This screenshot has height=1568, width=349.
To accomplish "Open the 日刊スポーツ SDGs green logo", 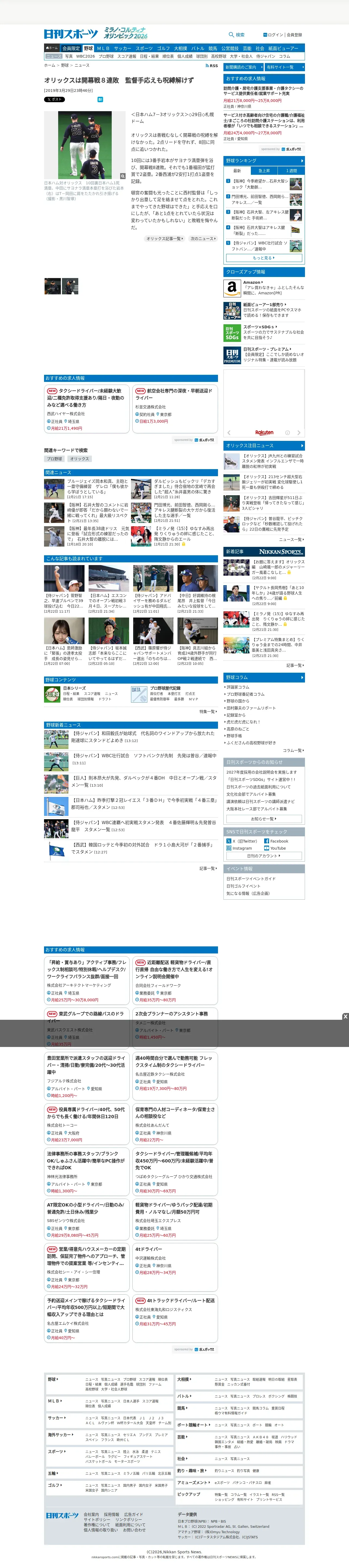I will click(232, 333).
